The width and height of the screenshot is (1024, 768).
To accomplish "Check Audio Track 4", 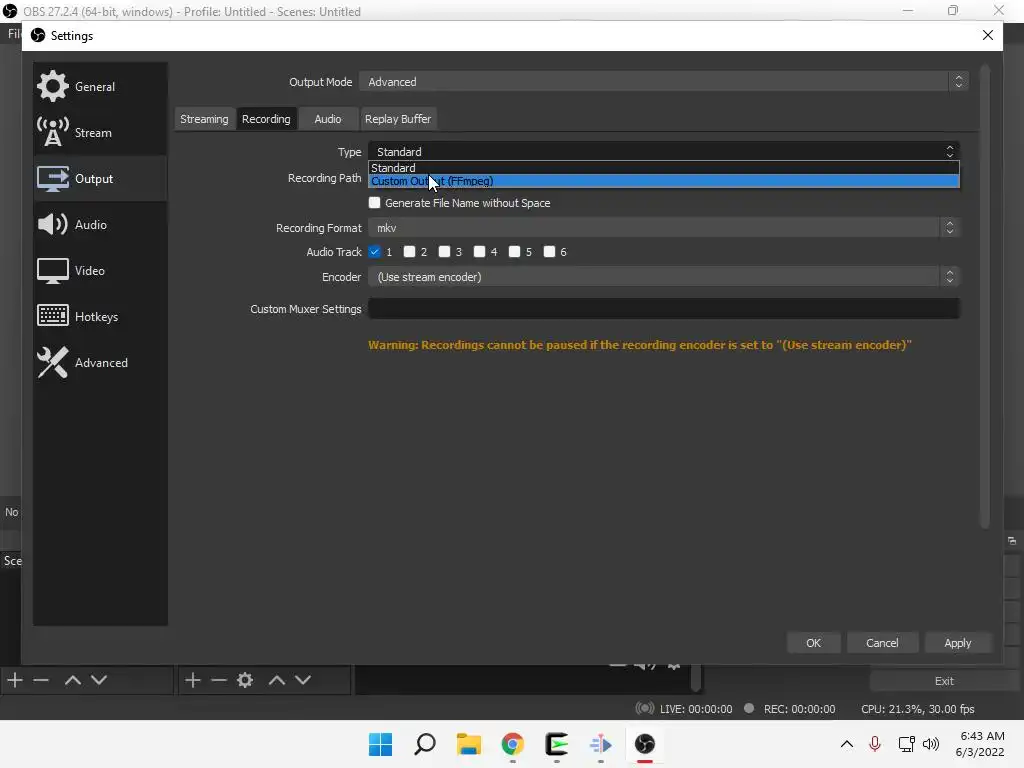I will 479,252.
